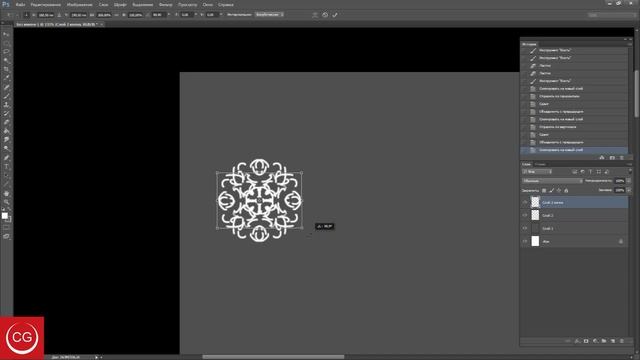The width and height of the screenshot is (640, 360).
Task: Cancel the transform in the options bar
Action: pyautogui.click(x=325, y=15)
